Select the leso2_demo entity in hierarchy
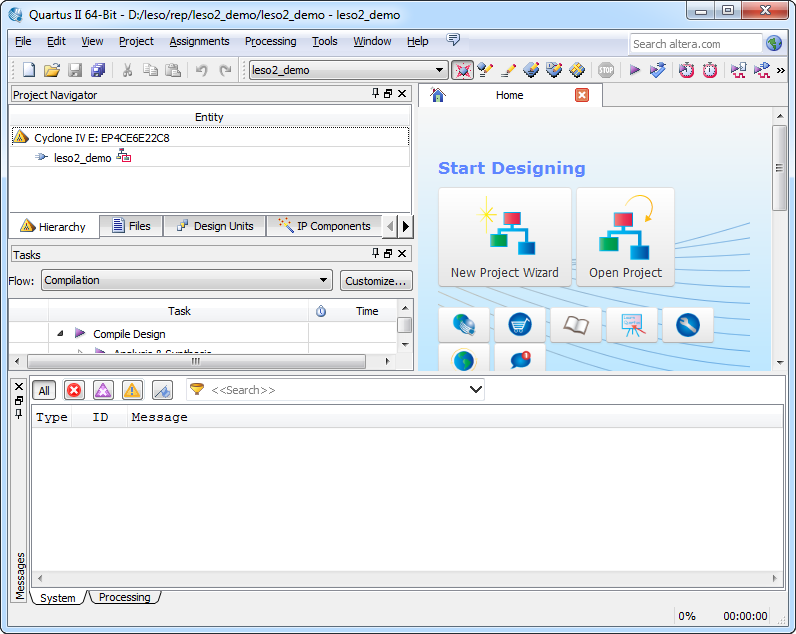This screenshot has height=634, width=796. 82,158
